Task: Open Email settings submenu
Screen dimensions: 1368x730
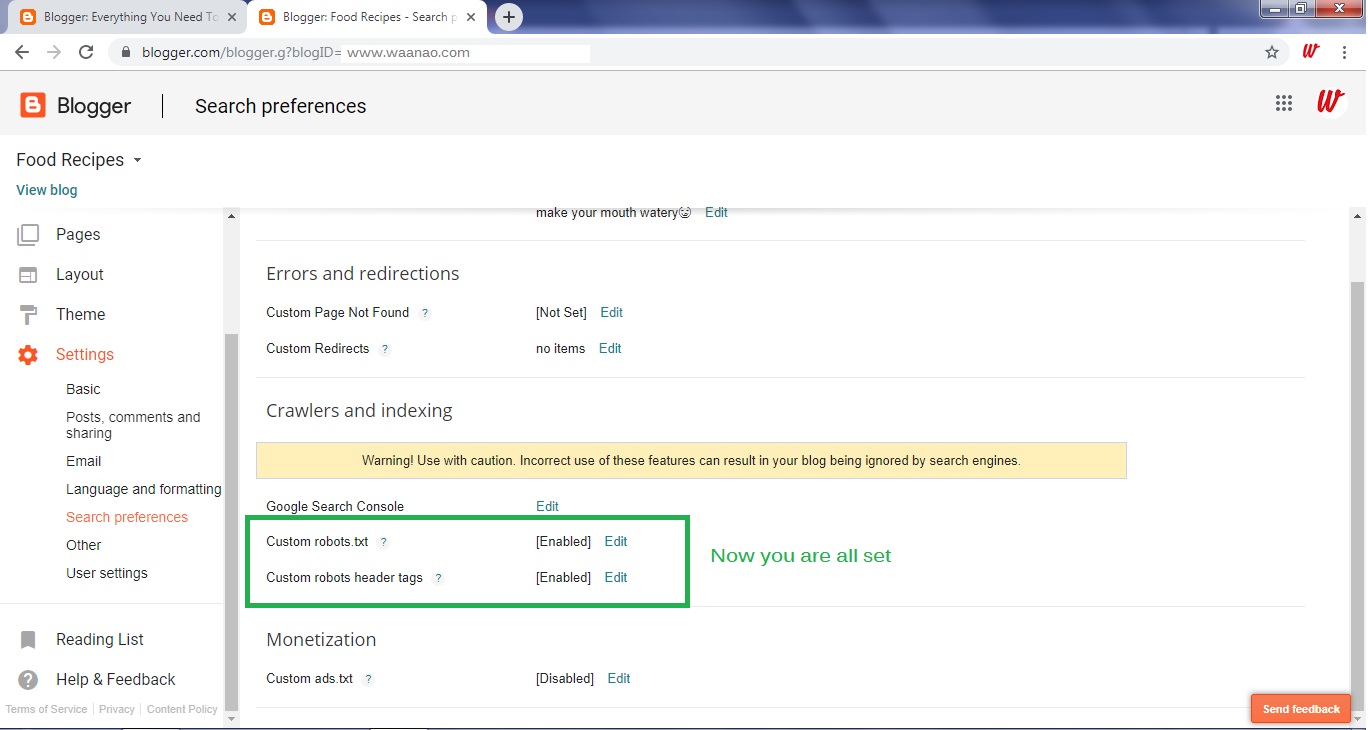Action: pyautogui.click(x=83, y=461)
